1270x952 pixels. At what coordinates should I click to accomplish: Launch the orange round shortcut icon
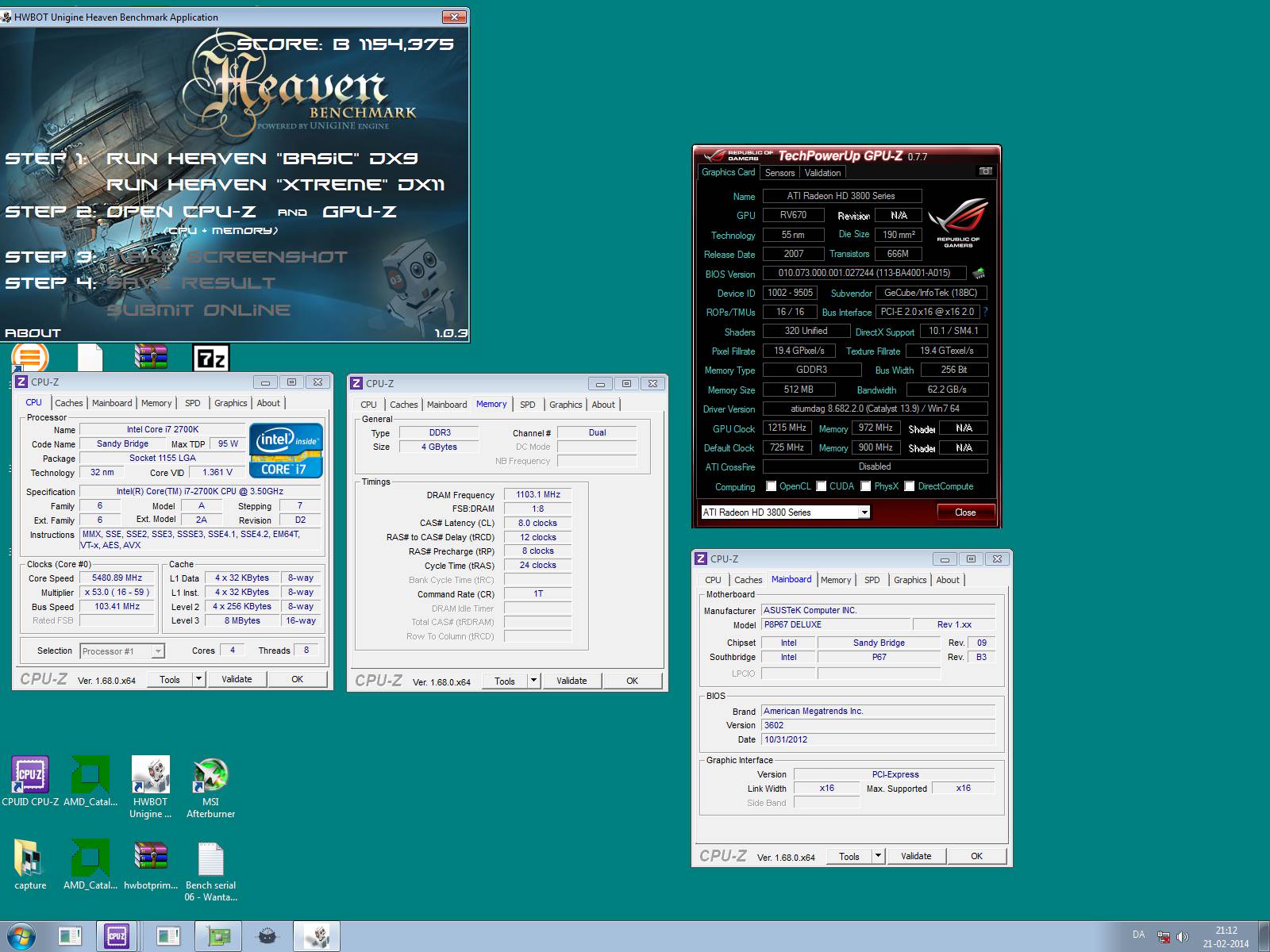(30, 357)
